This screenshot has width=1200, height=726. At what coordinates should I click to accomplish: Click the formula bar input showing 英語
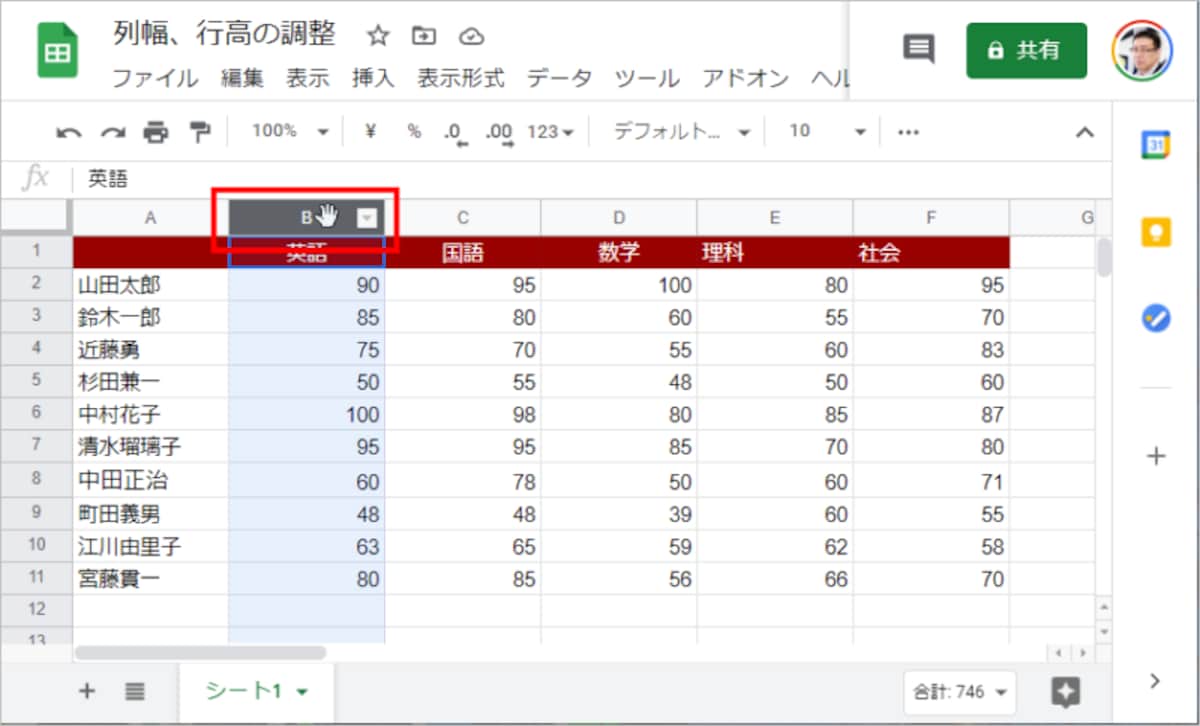(x=590, y=179)
